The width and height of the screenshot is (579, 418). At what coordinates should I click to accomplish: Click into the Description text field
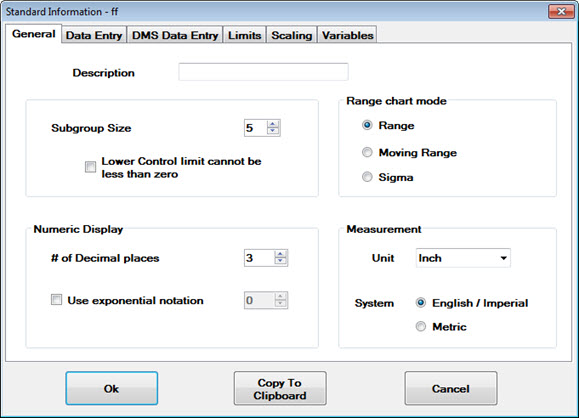263,72
